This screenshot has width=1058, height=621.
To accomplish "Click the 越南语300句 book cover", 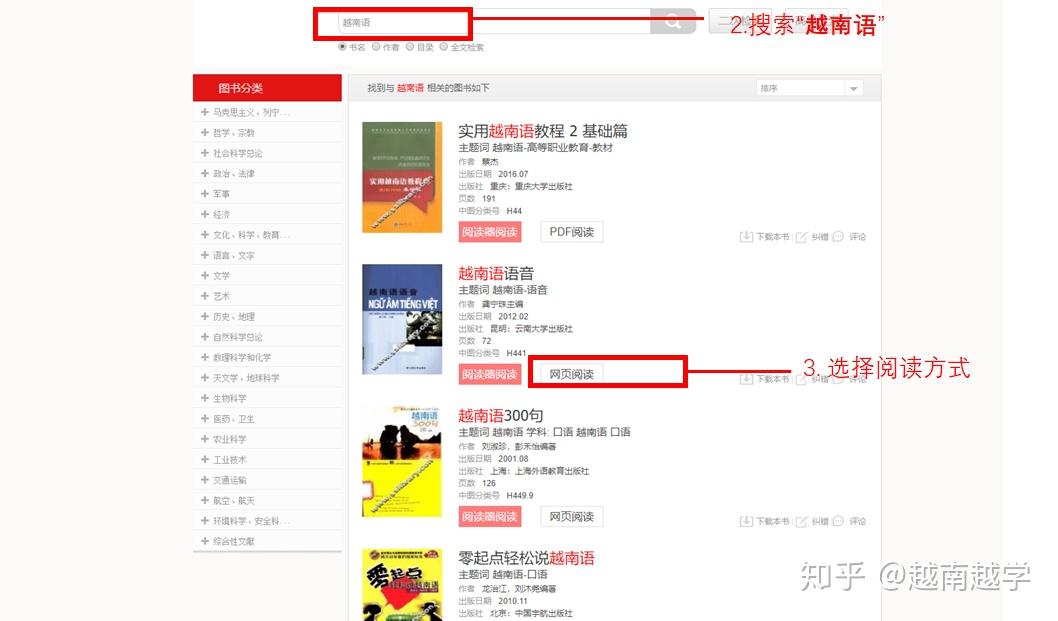I will pyautogui.click(x=402, y=462).
